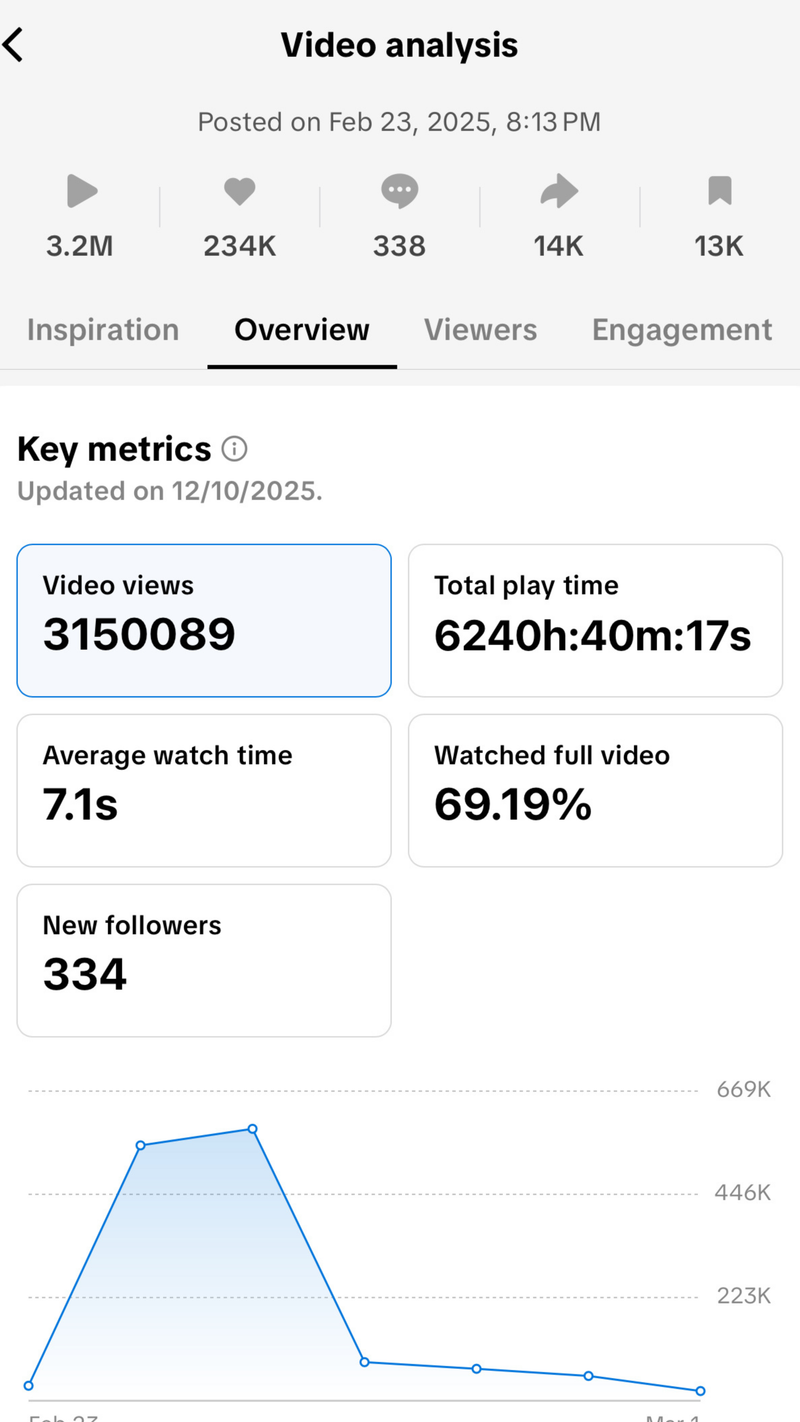
Task: Switch to the Inspiration tab
Action: [x=103, y=330]
